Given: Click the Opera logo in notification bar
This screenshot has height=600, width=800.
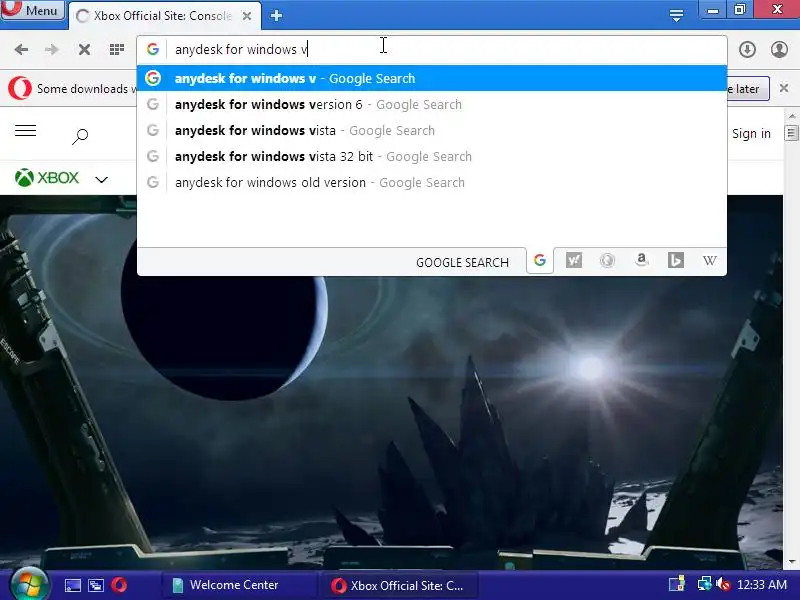Looking at the screenshot, I should 19,88.
